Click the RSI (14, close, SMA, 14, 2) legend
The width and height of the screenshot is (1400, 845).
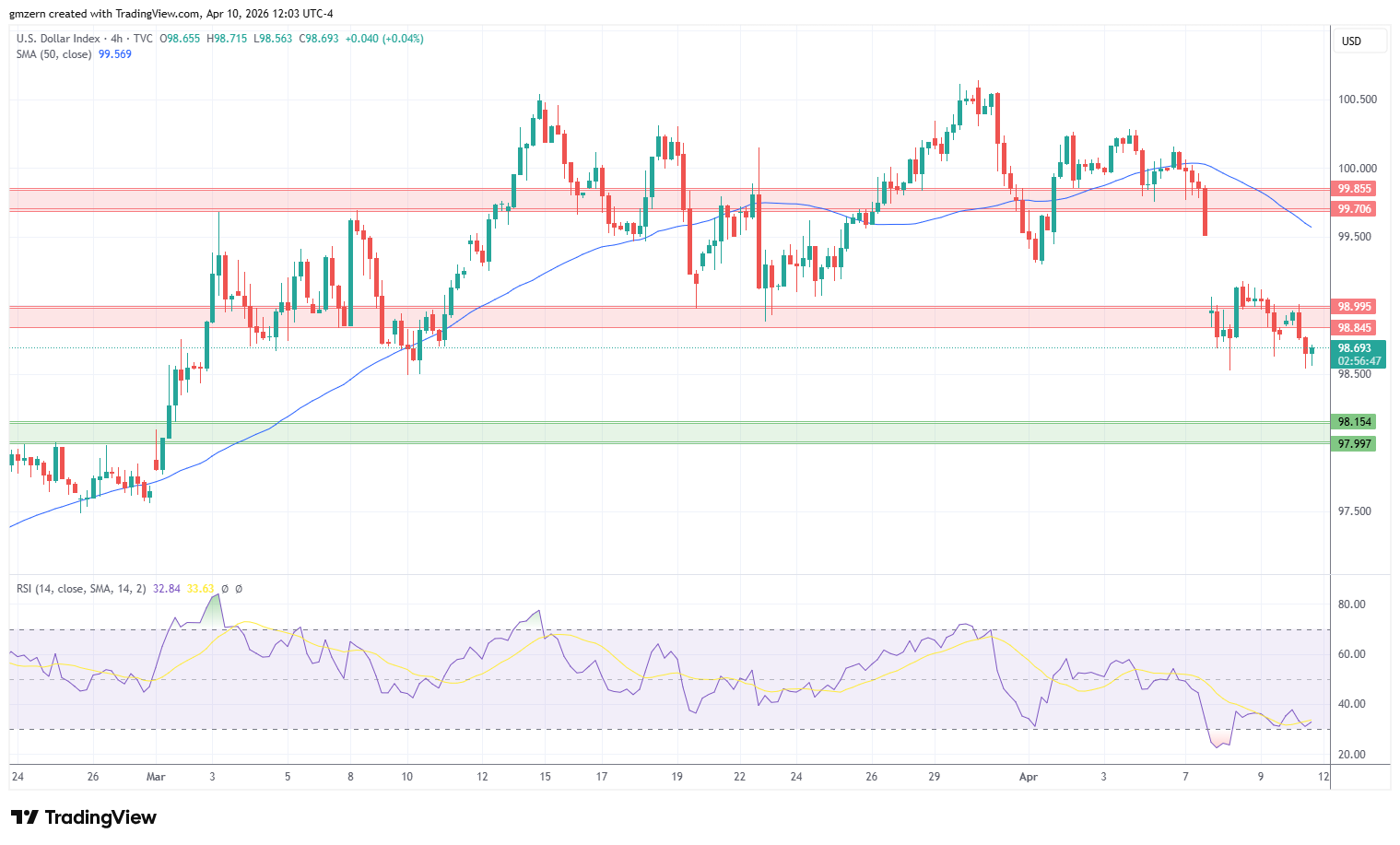coord(81,589)
